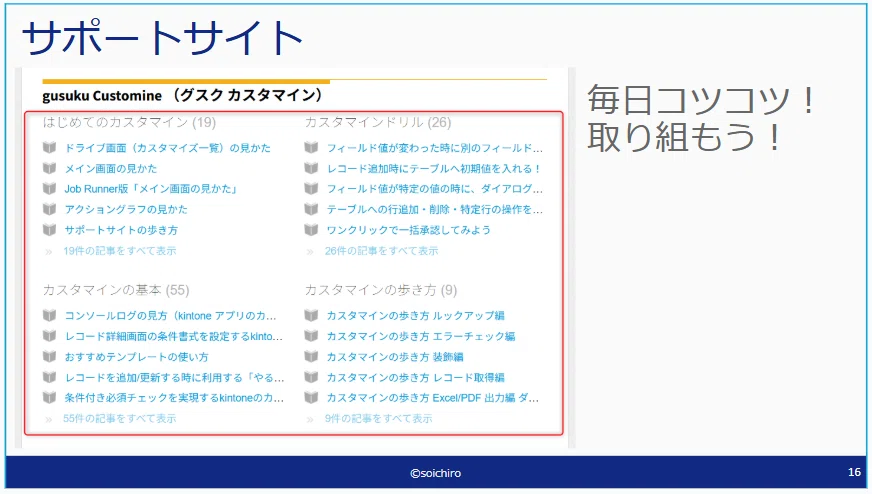
Task: Open Job Runner版「メイン画面の見かた」 article link
Action: click(x=151, y=189)
